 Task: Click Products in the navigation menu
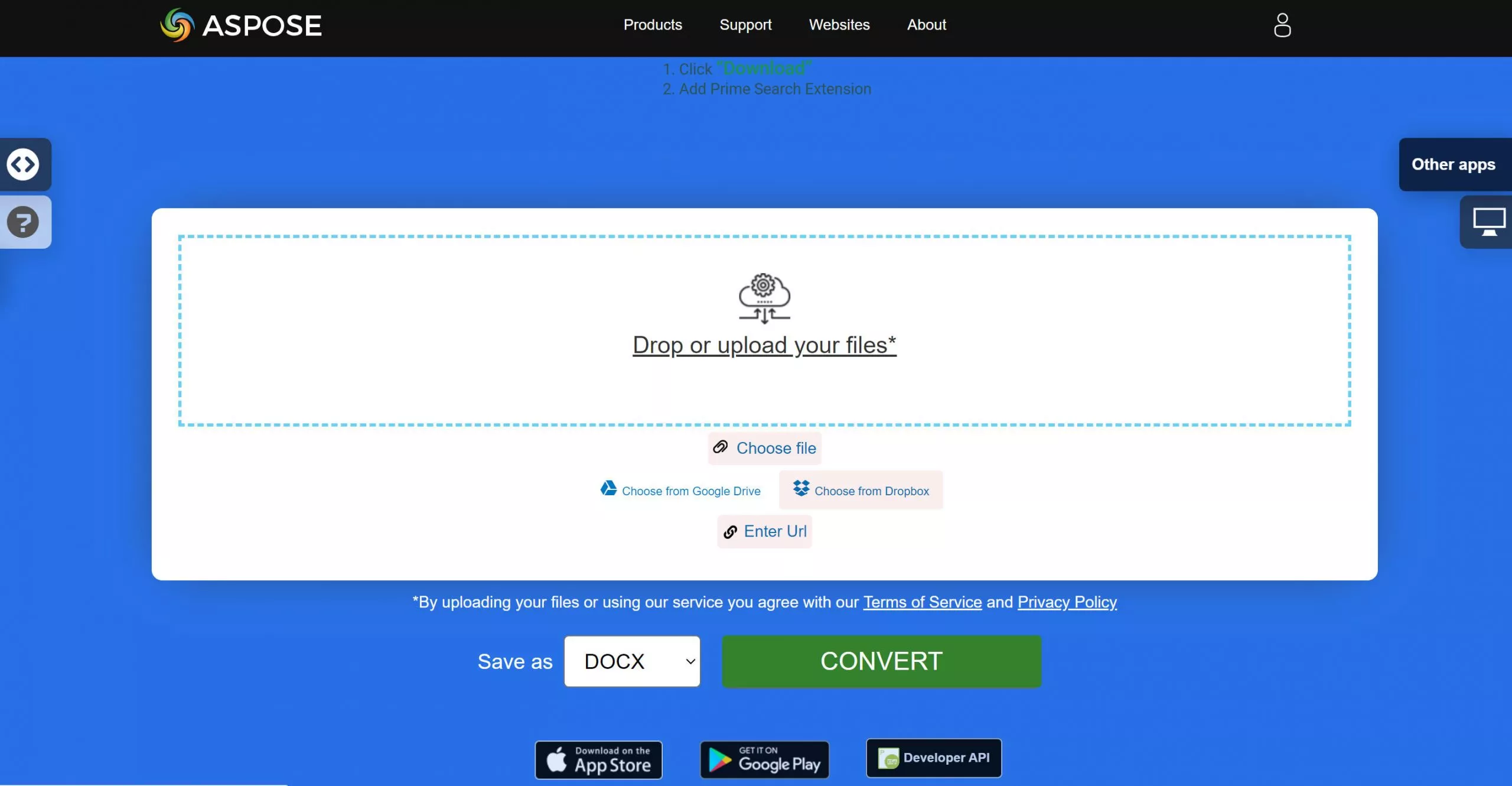point(652,24)
